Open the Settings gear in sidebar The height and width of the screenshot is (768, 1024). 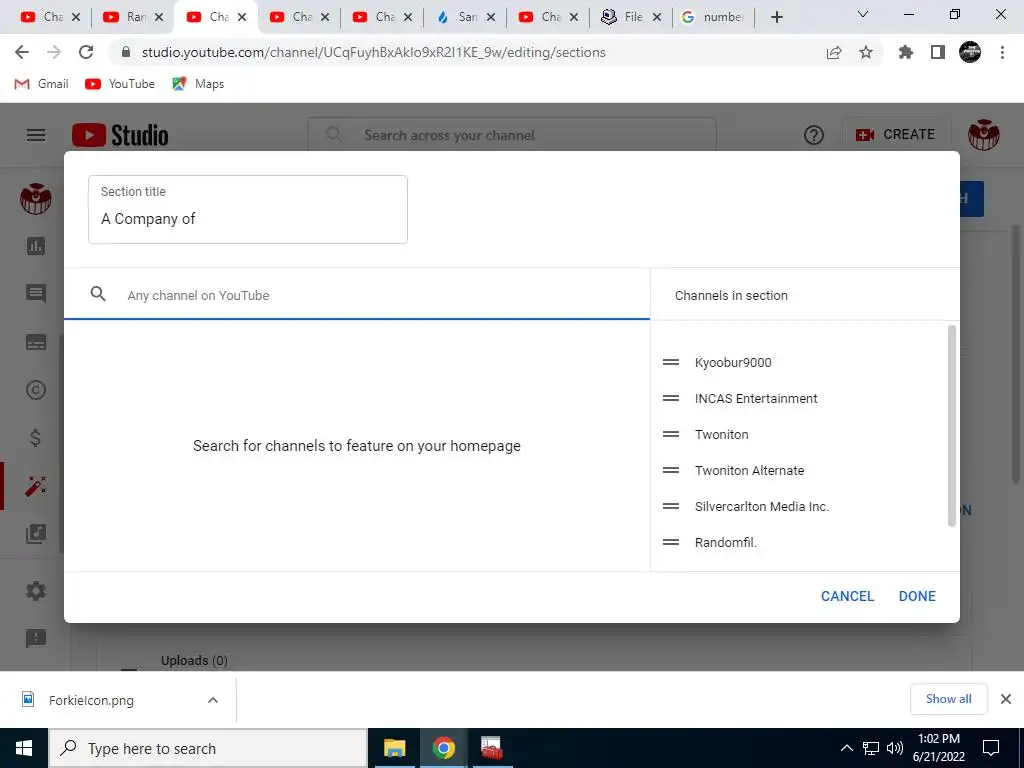pos(36,591)
